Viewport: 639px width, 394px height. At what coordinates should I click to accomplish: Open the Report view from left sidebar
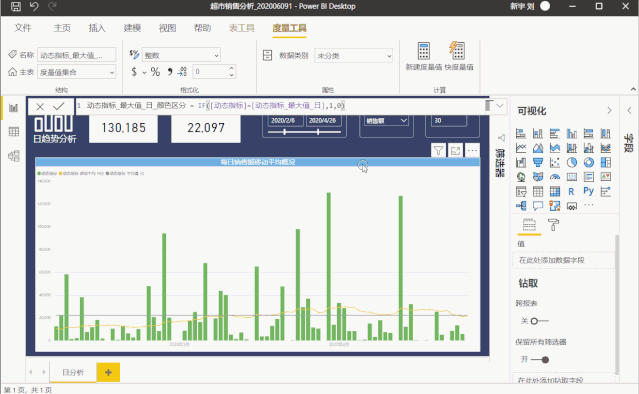point(13,108)
